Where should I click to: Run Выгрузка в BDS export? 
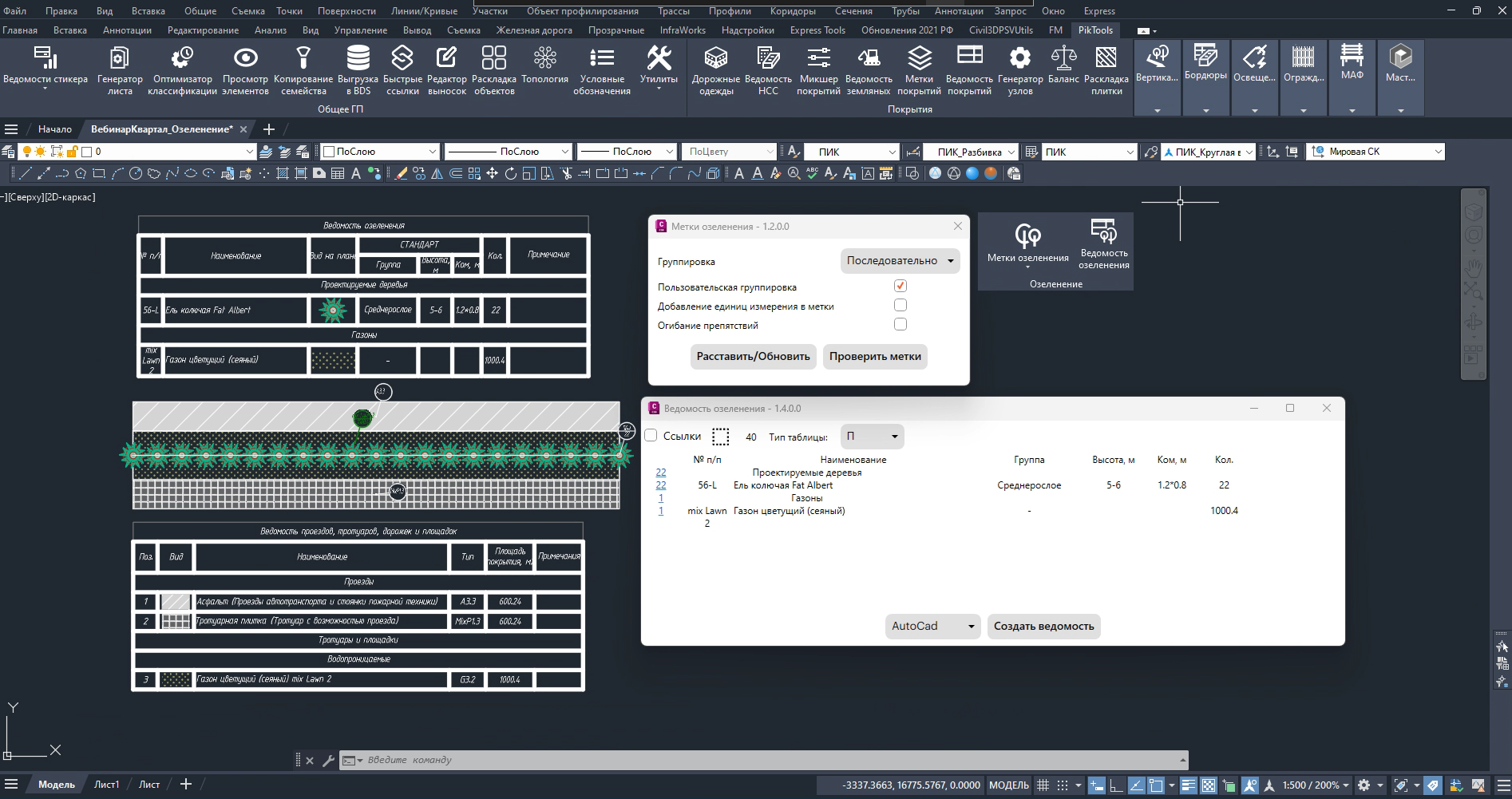358,70
